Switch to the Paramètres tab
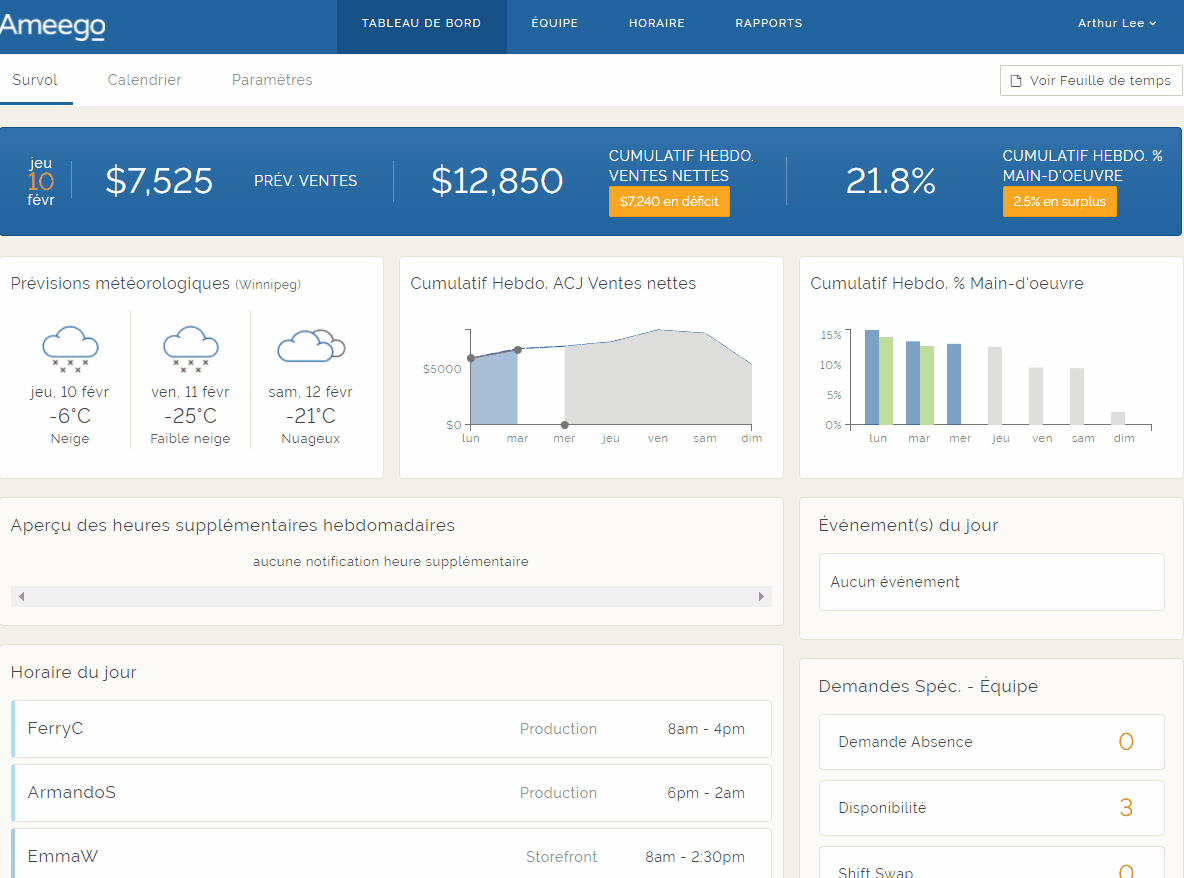The width and height of the screenshot is (1184, 878). (x=272, y=80)
